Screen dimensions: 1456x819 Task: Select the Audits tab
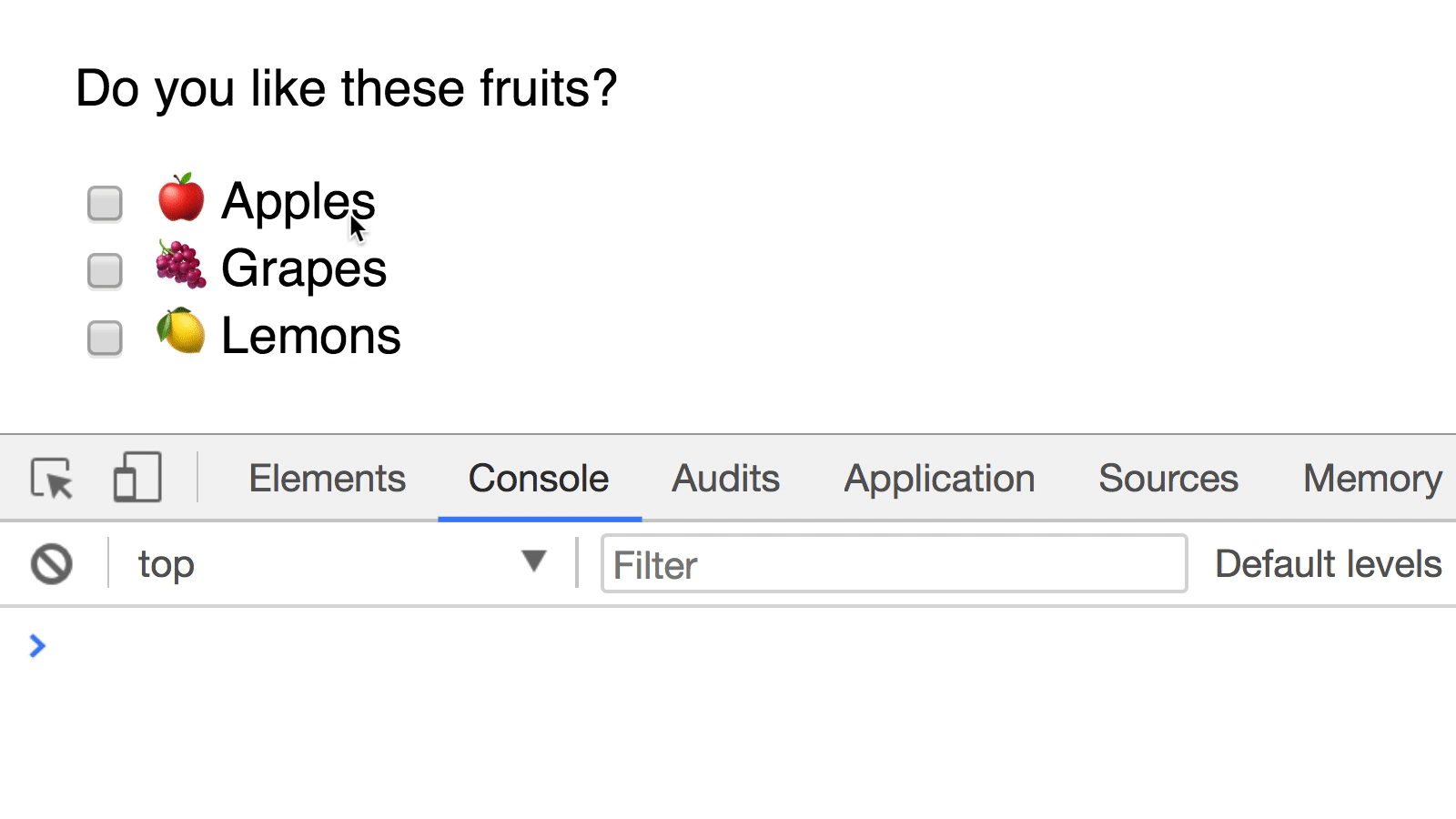point(725,478)
